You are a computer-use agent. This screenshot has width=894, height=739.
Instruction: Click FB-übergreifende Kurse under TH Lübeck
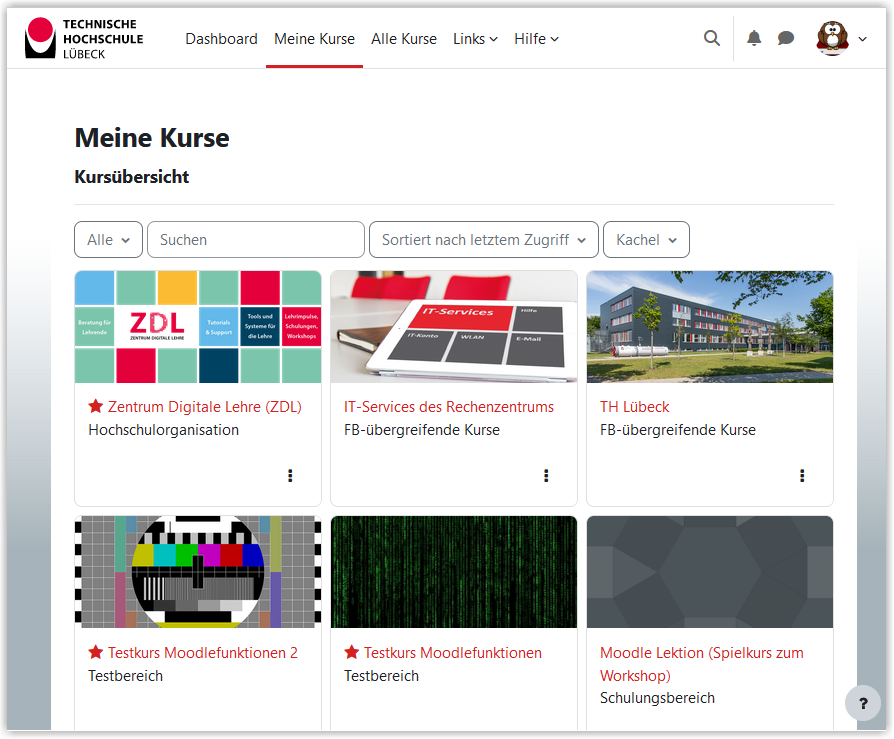(x=678, y=430)
